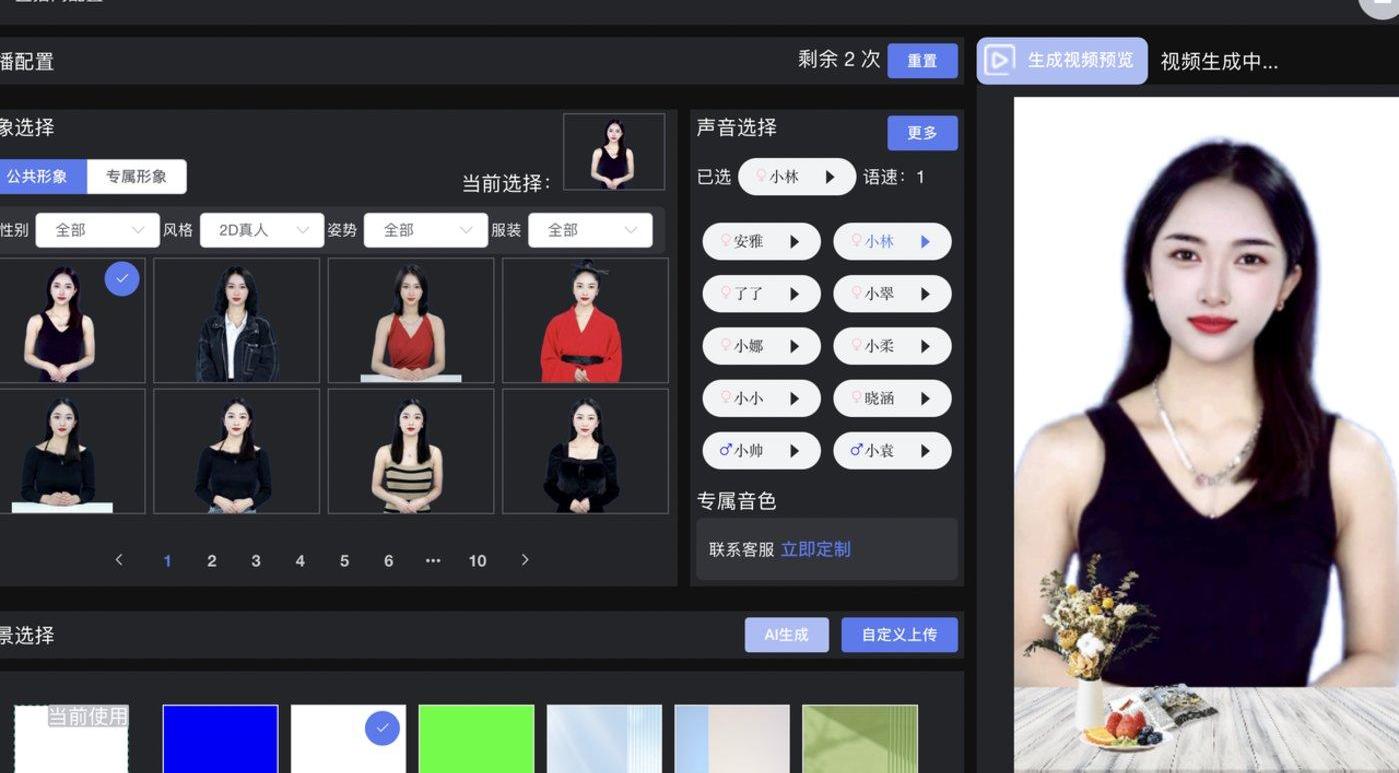1399x773 pixels.
Task: Toggle the checked white background swatch
Action: tap(381, 729)
